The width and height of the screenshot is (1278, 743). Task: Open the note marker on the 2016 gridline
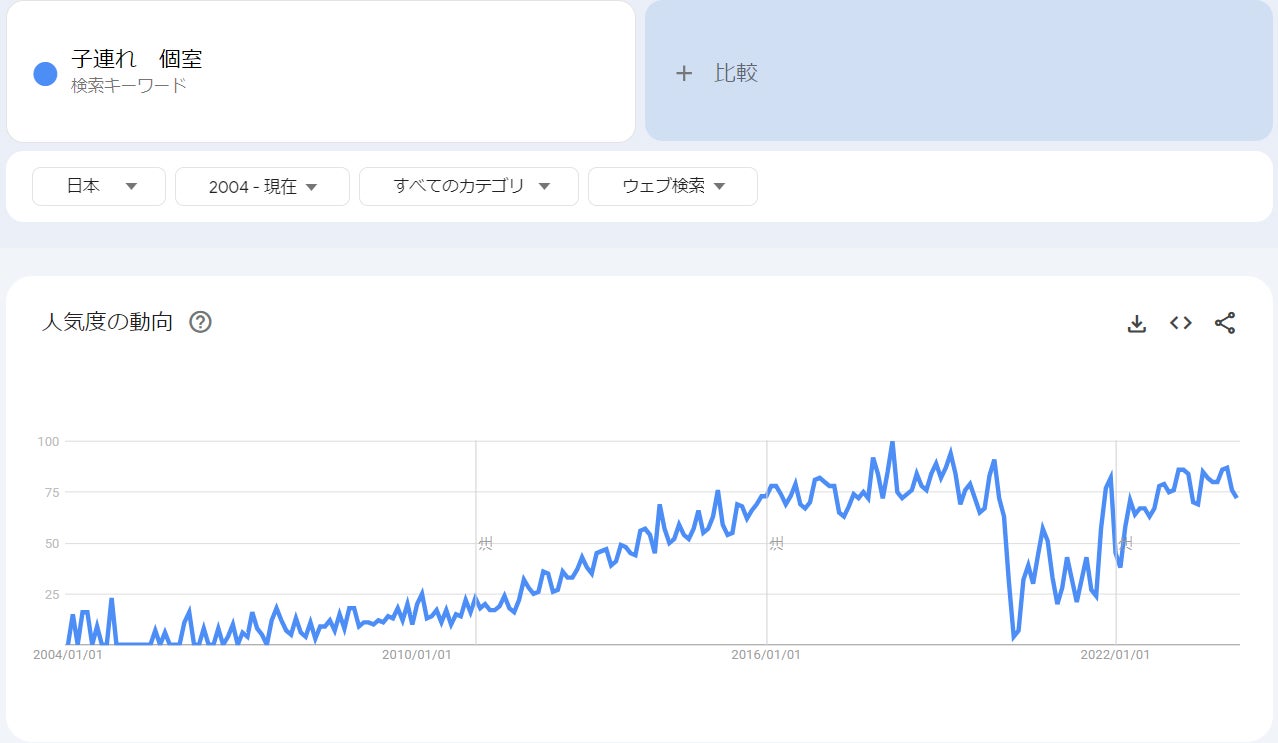[x=776, y=544]
